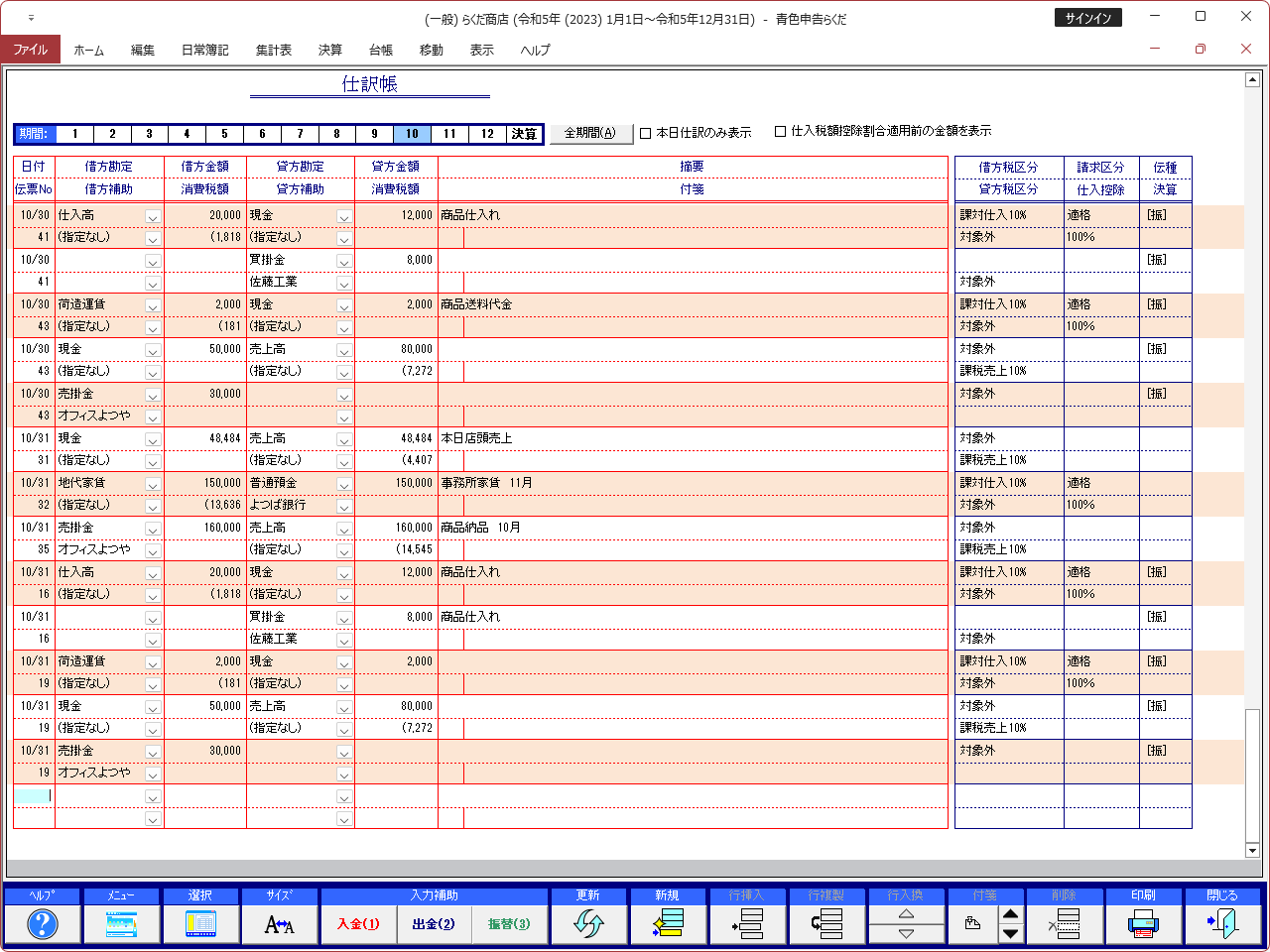The height and width of the screenshot is (952, 1270).
Task: Select period month 12 tab
Action: point(487,134)
